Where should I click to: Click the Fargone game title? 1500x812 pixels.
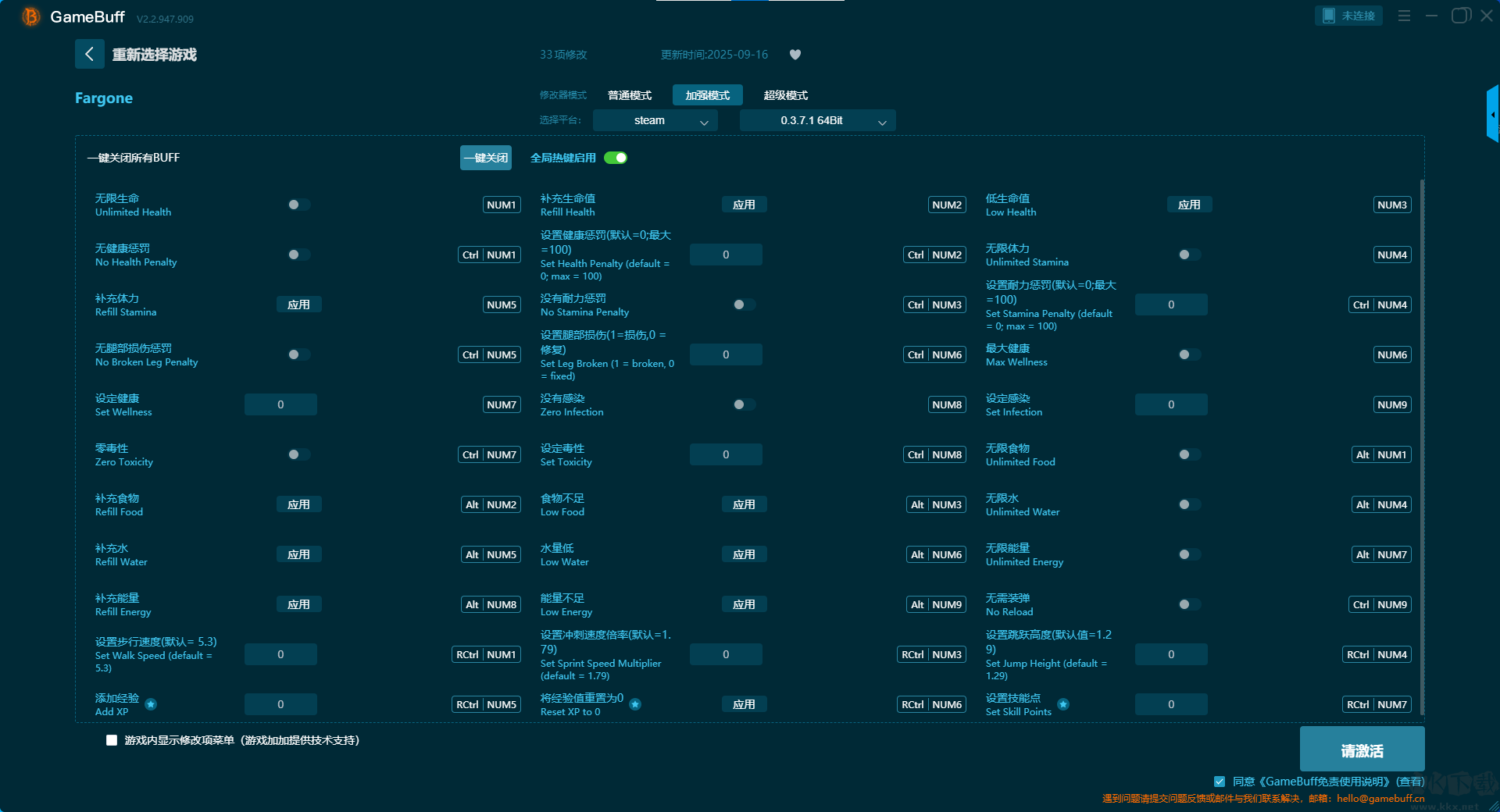point(104,98)
